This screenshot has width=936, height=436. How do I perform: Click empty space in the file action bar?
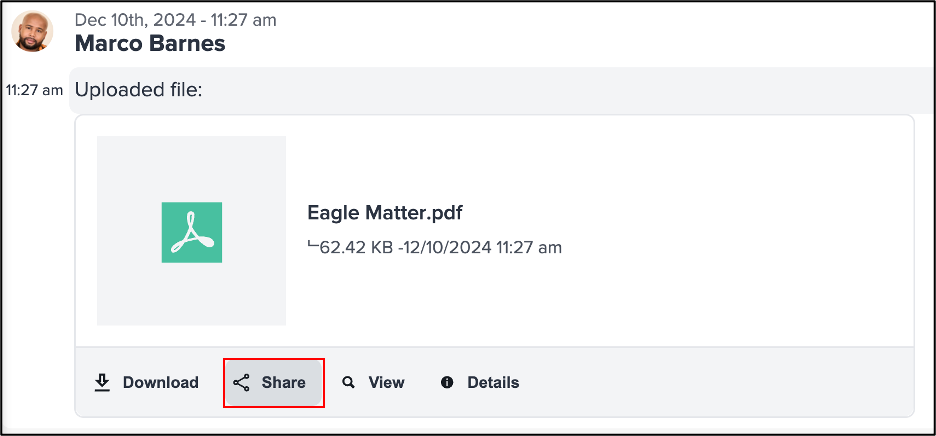[716, 382]
